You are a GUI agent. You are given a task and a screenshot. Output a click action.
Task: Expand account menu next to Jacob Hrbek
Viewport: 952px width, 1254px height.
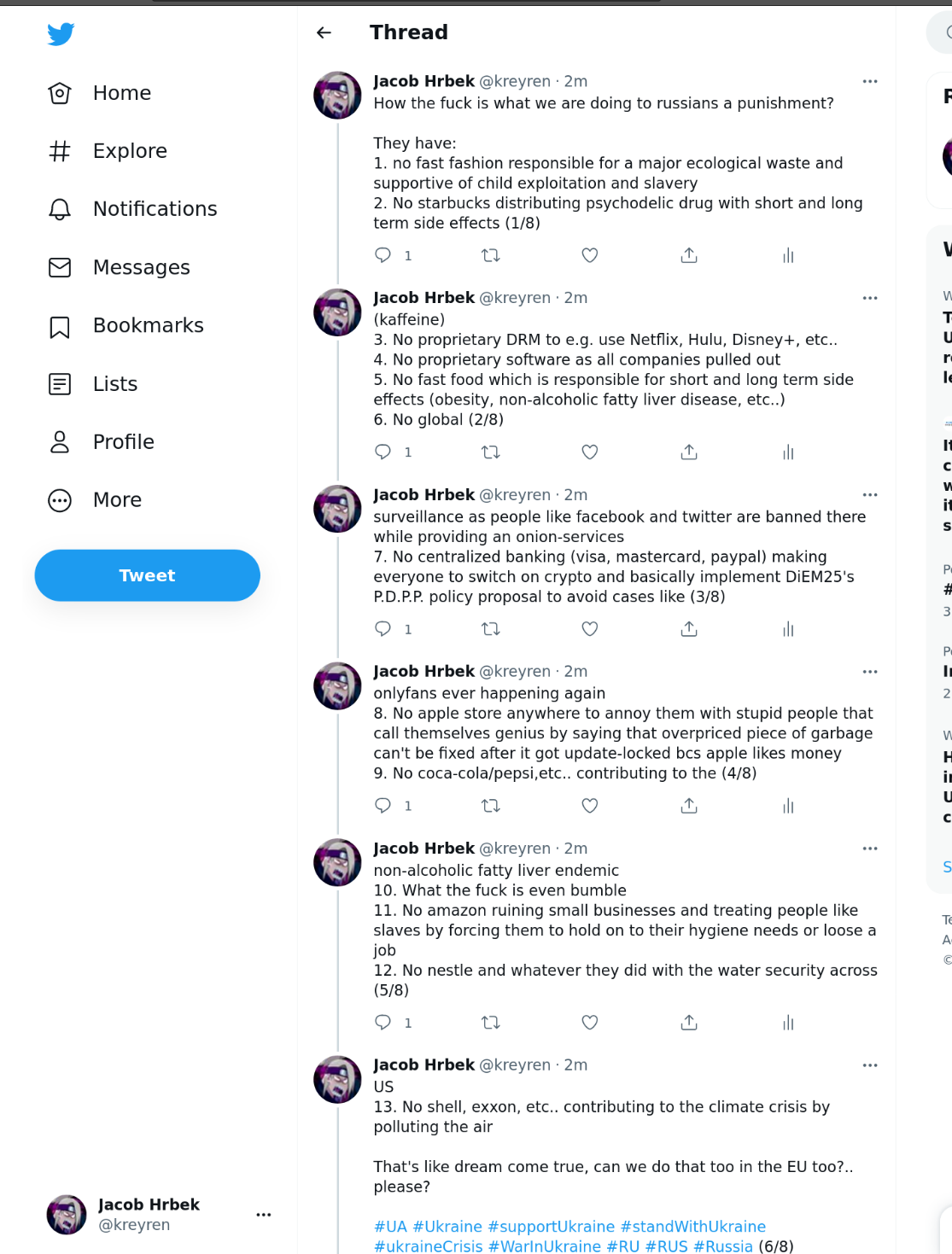[263, 1214]
